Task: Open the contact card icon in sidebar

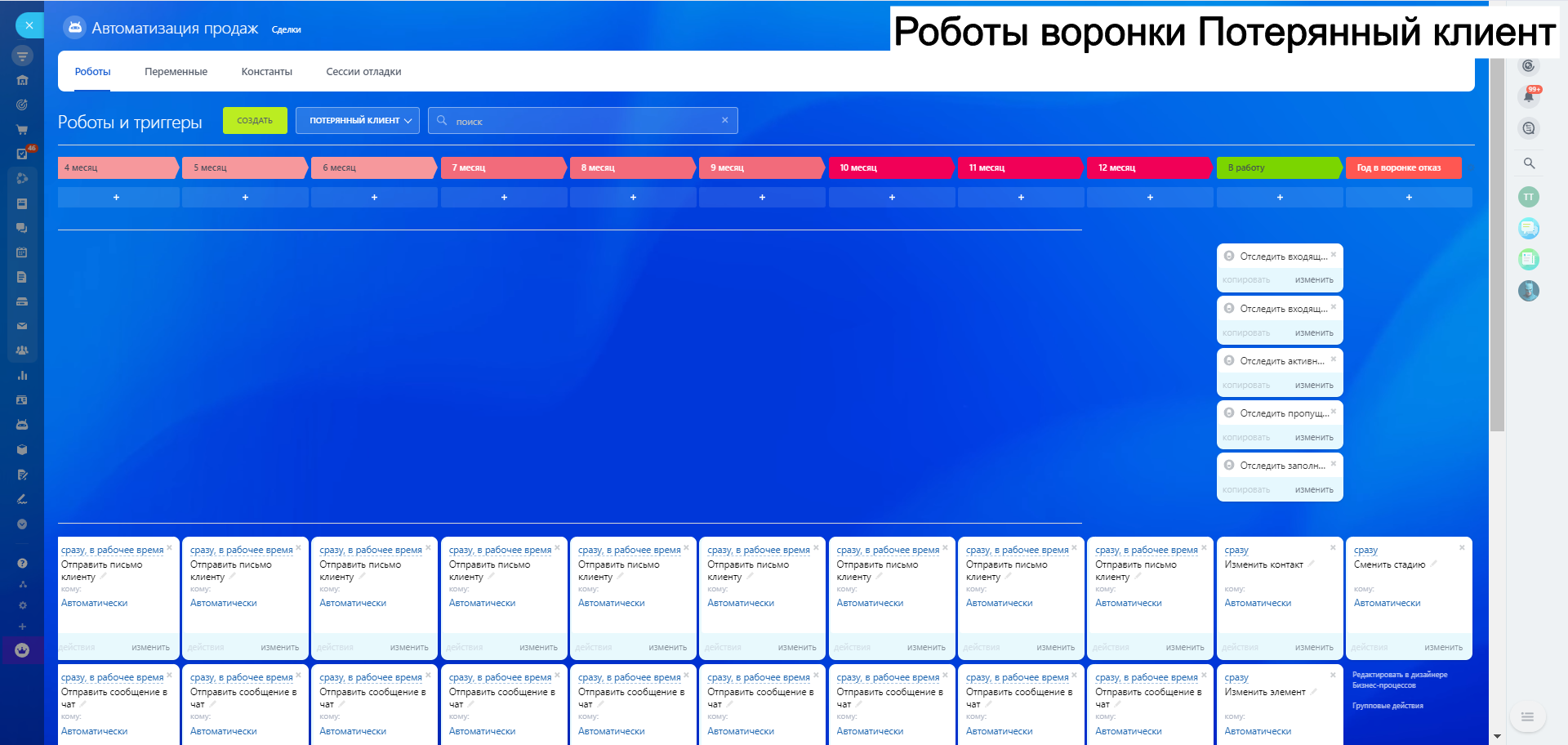Action: click(22, 400)
